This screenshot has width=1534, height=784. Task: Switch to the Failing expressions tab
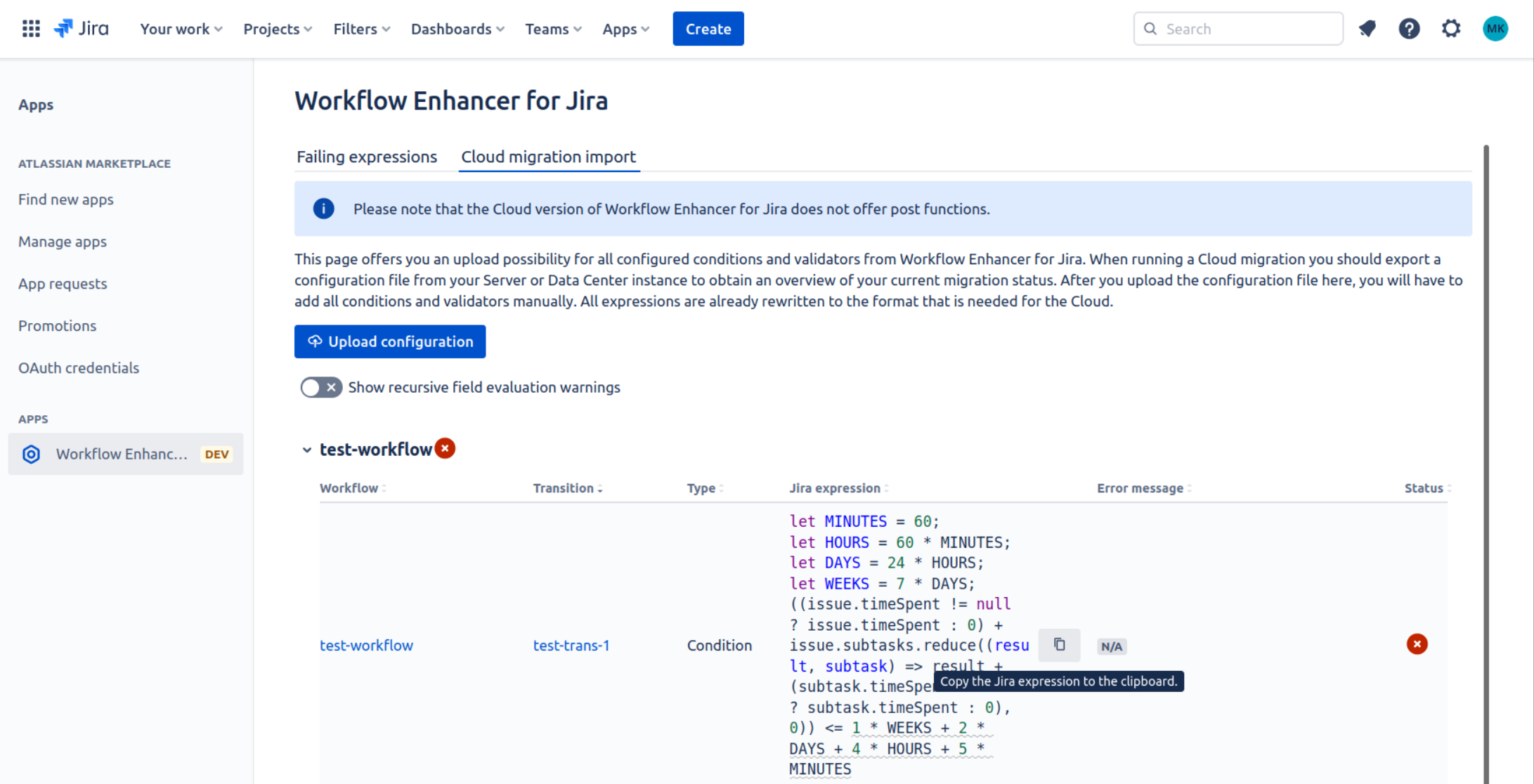coord(367,157)
